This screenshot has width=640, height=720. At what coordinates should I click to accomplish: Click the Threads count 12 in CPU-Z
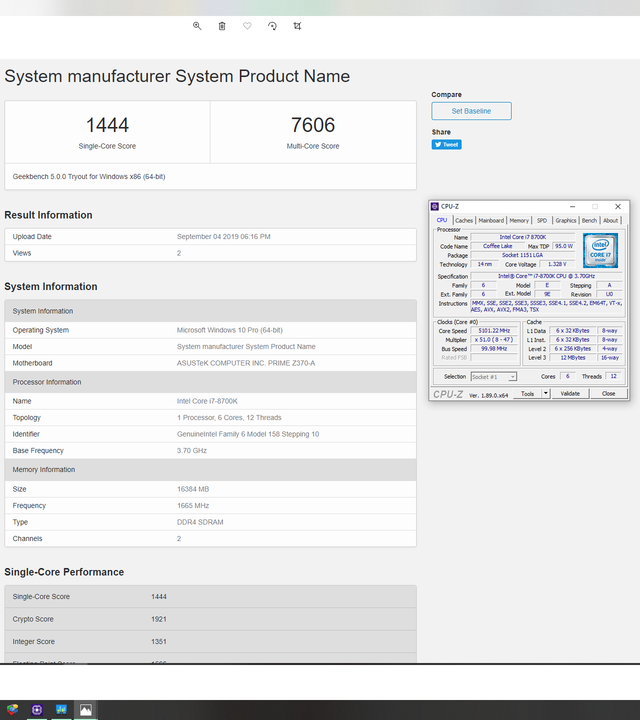click(613, 376)
